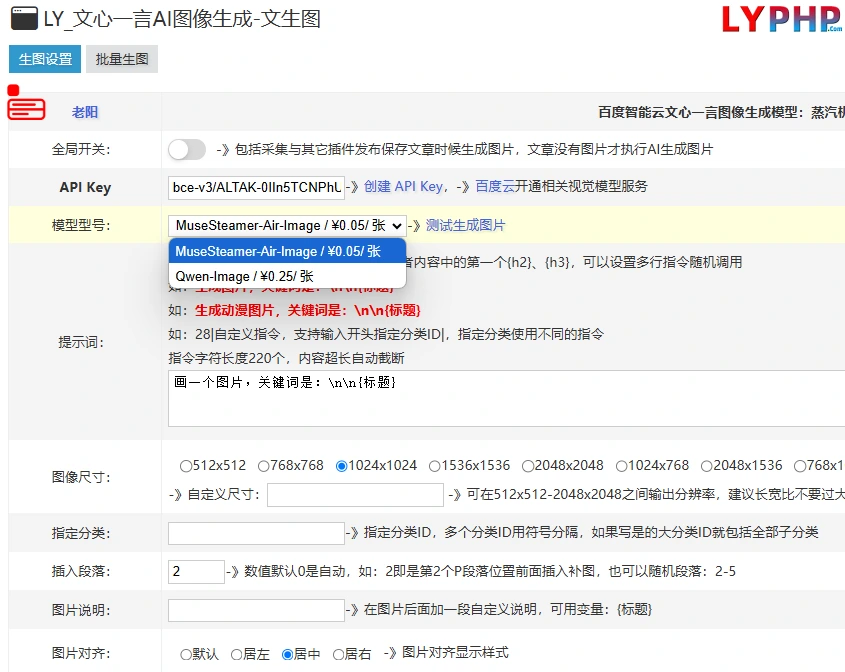Screen dimensions: 845x672
Task: Select the 1024x768 image size
Action: (x=621, y=466)
